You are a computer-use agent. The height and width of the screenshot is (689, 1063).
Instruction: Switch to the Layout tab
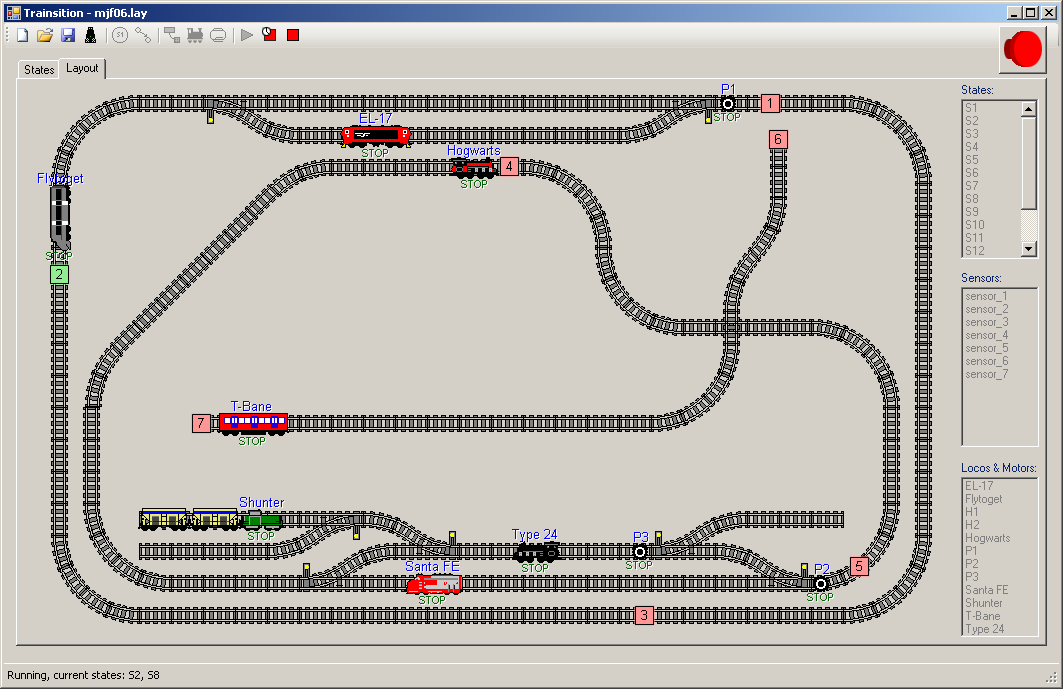point(82,69)
